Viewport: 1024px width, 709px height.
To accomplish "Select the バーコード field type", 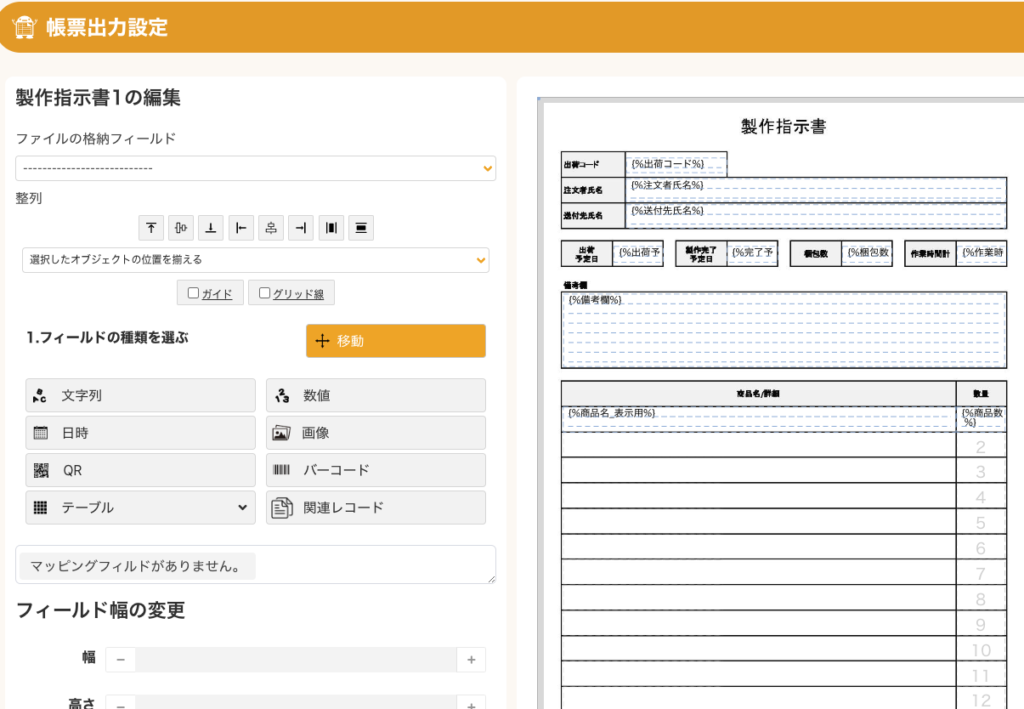I will click(376, 470).
